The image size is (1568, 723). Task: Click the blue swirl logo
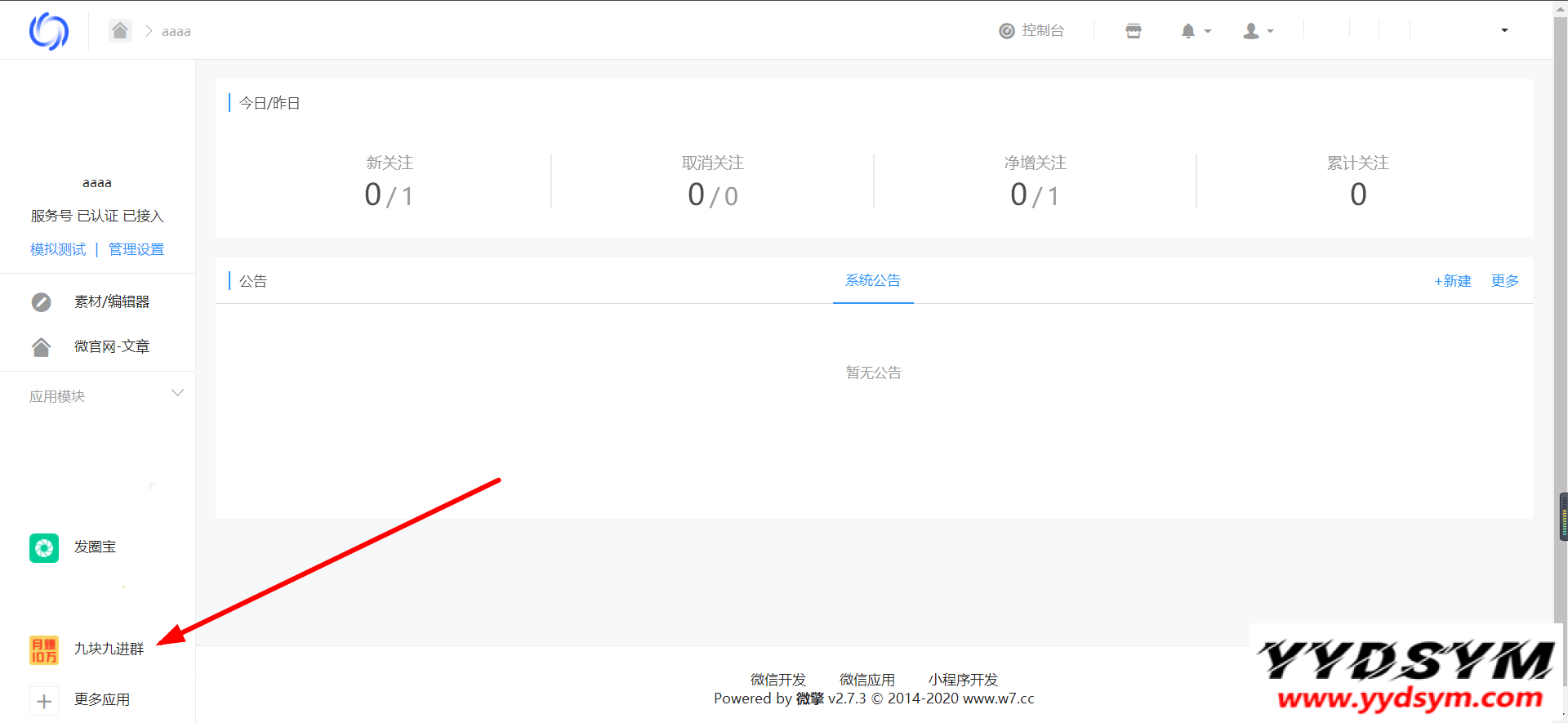tap(48, 31)
